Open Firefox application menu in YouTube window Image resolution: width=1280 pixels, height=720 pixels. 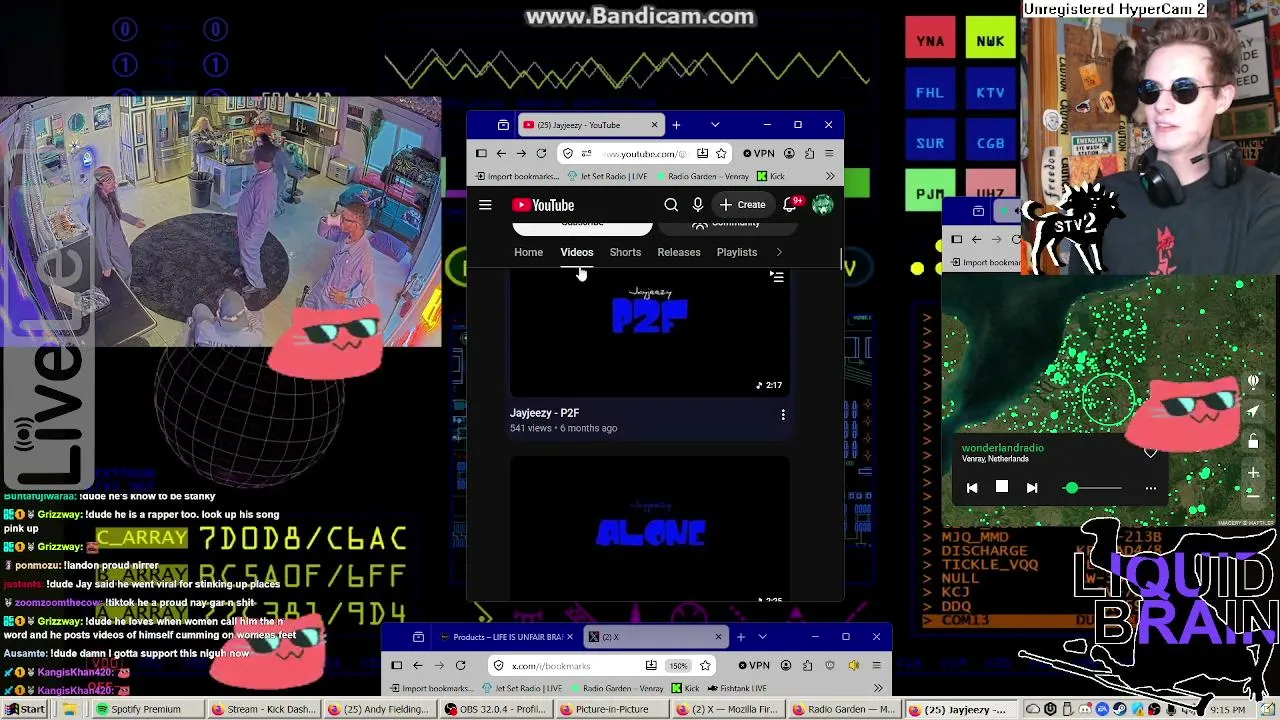(x=829, y=153)
